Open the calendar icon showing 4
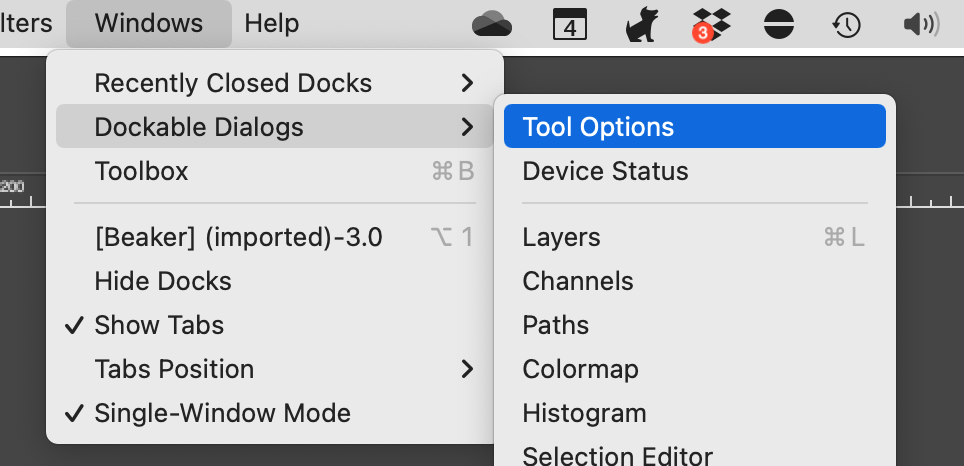Viewport: 964px width, 466px height. [569, 24]
